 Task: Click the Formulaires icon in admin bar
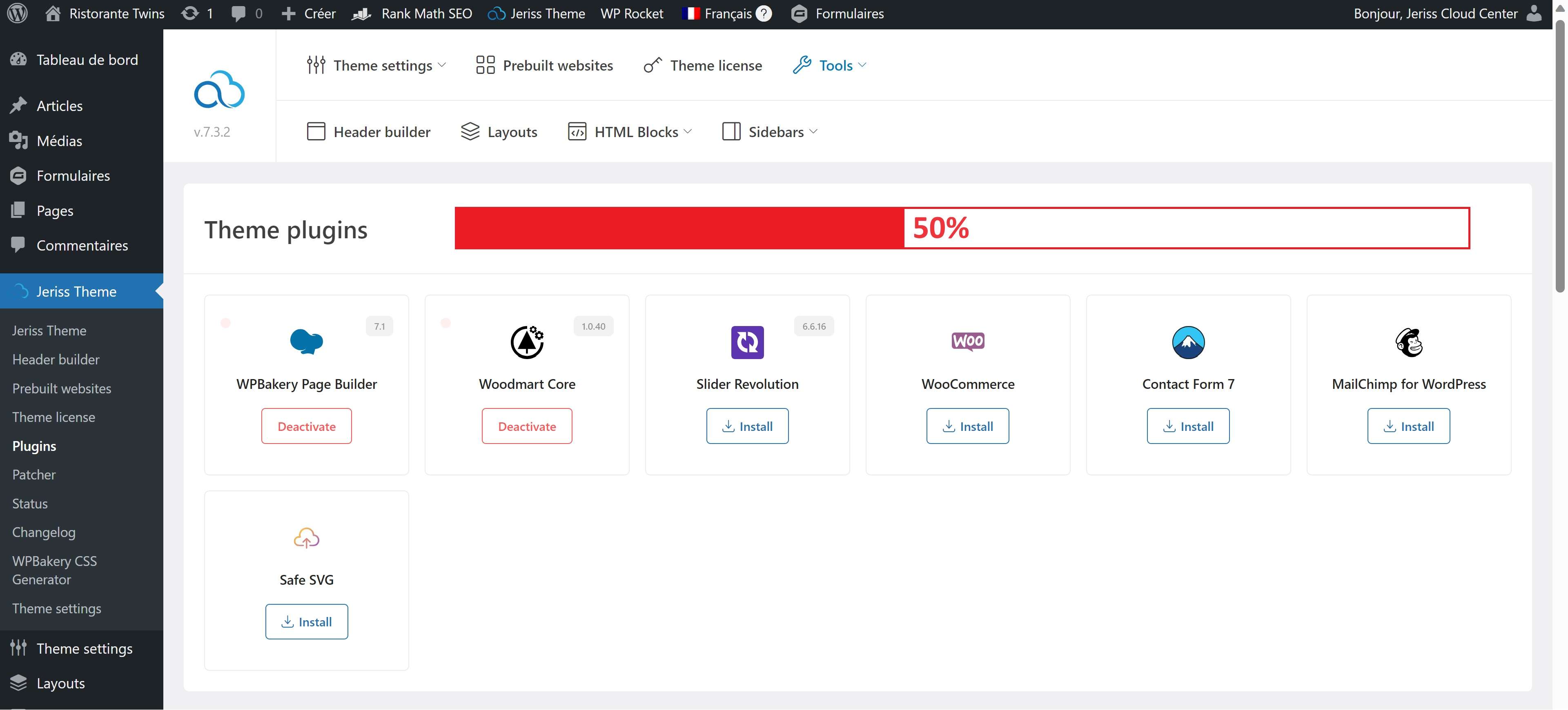(799, 13)
